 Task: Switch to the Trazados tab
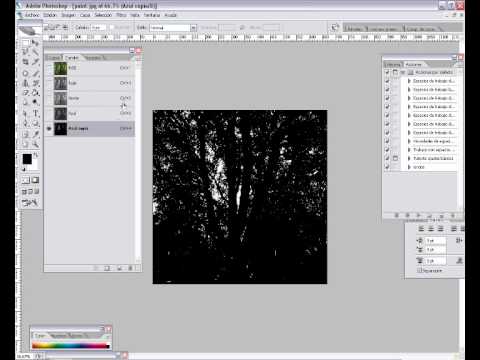[x=94, y=58]
